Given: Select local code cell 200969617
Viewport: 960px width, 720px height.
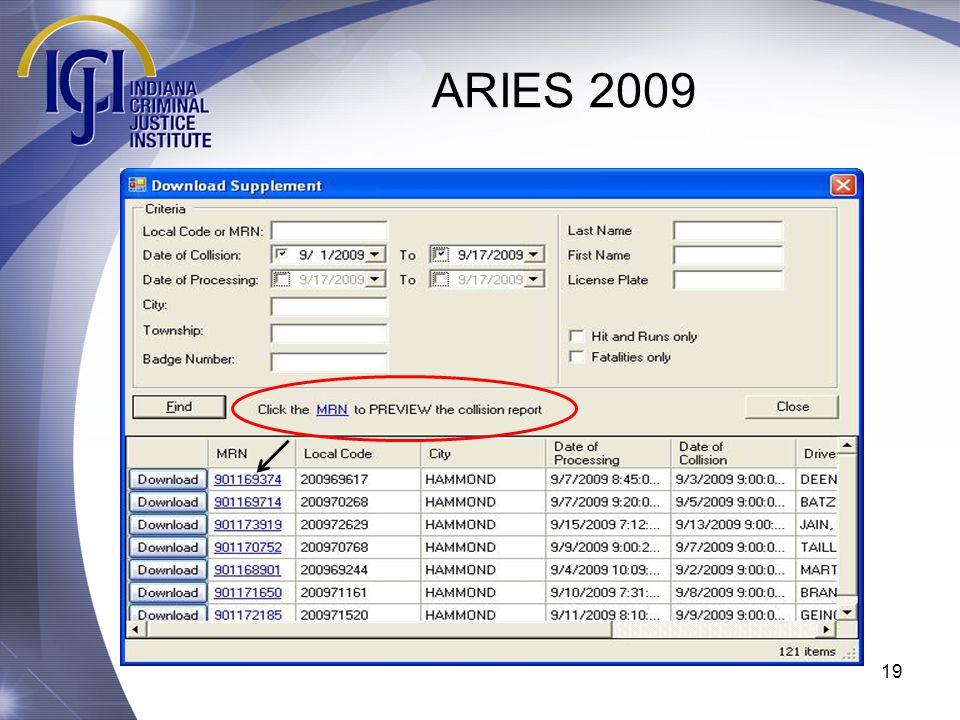Looking at the screenshot, I should (x=358, y=479).
